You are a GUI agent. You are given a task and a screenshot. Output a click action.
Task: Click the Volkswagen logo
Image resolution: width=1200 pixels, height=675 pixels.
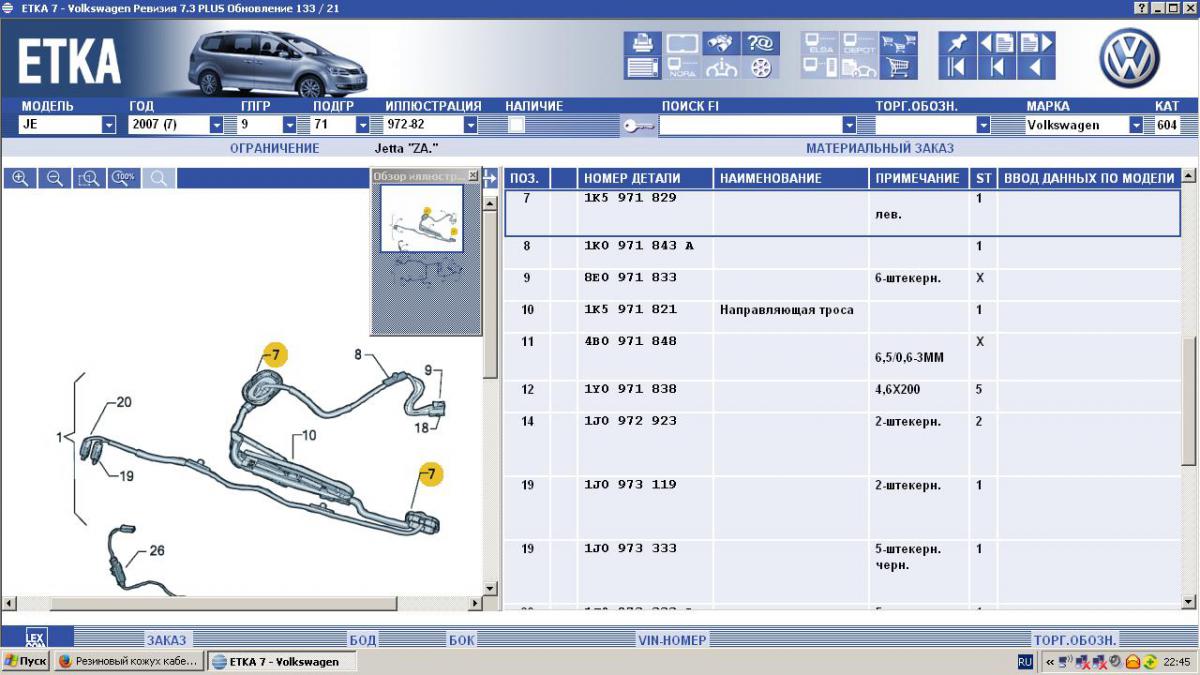coord(1129,57)
